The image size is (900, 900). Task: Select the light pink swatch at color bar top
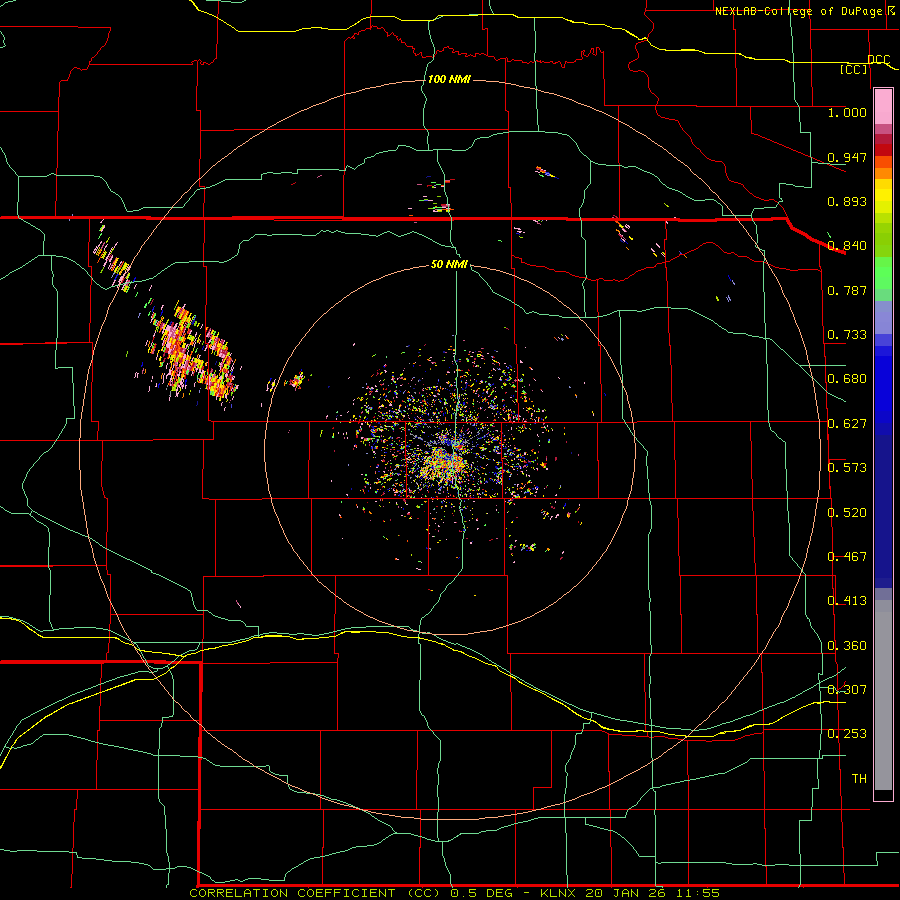(x=883, y=106)
